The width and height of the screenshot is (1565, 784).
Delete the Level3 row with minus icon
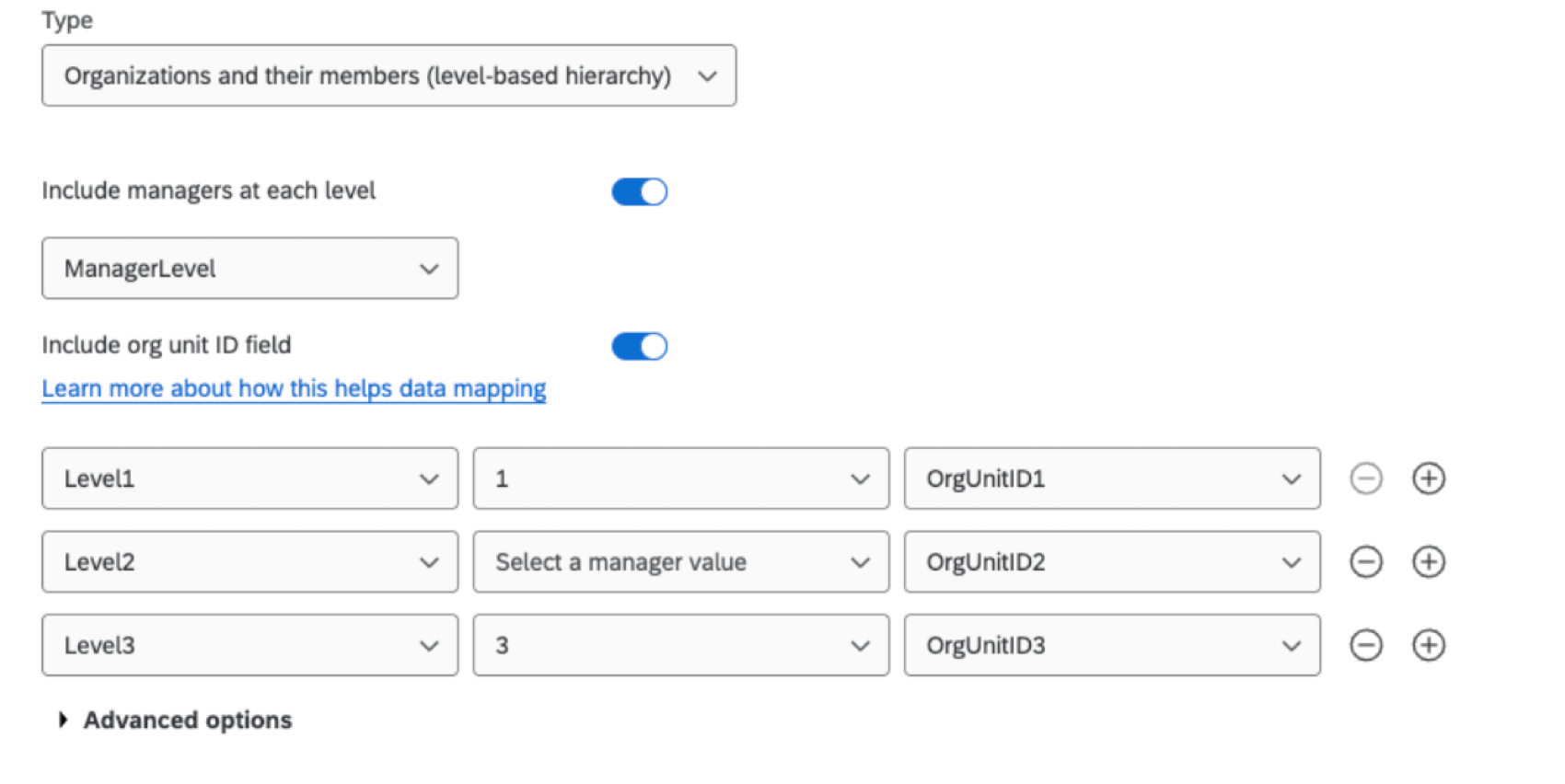tap(1366, 645)
